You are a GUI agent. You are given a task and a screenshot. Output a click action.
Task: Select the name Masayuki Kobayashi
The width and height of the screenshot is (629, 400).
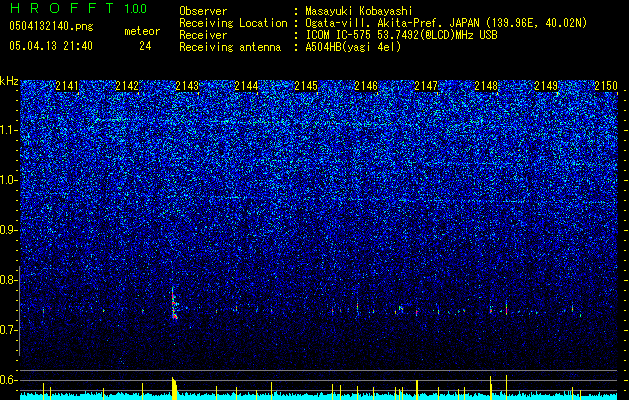[359, 11]
